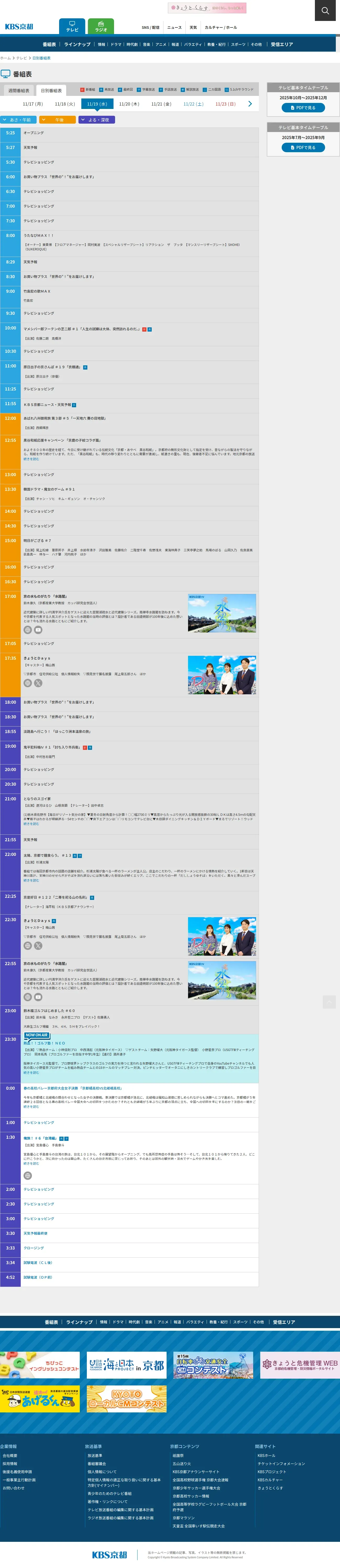Select the 11/23 (日) date tab
The width and height of the screenshot is (340, 1568).
pos(226,104)
